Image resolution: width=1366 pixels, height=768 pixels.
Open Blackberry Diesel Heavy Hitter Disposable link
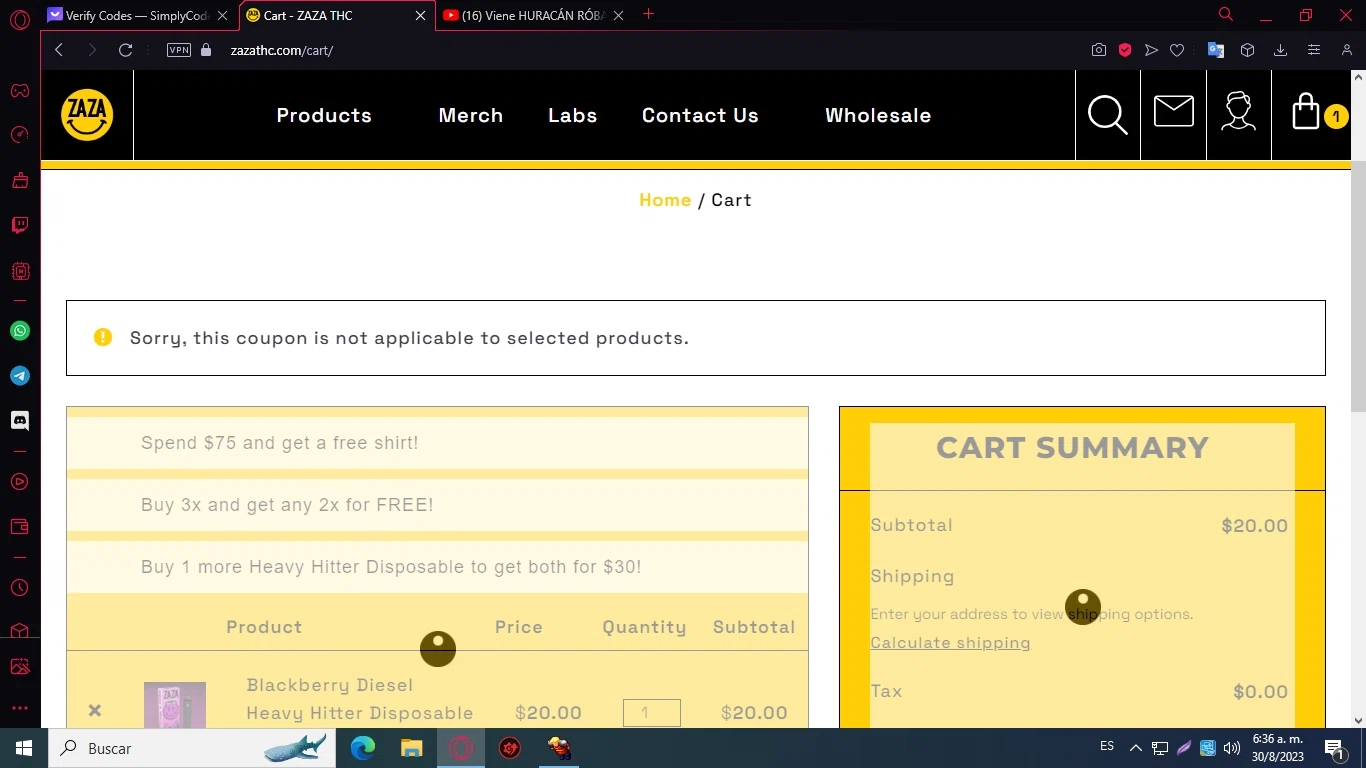pos(360,699)
